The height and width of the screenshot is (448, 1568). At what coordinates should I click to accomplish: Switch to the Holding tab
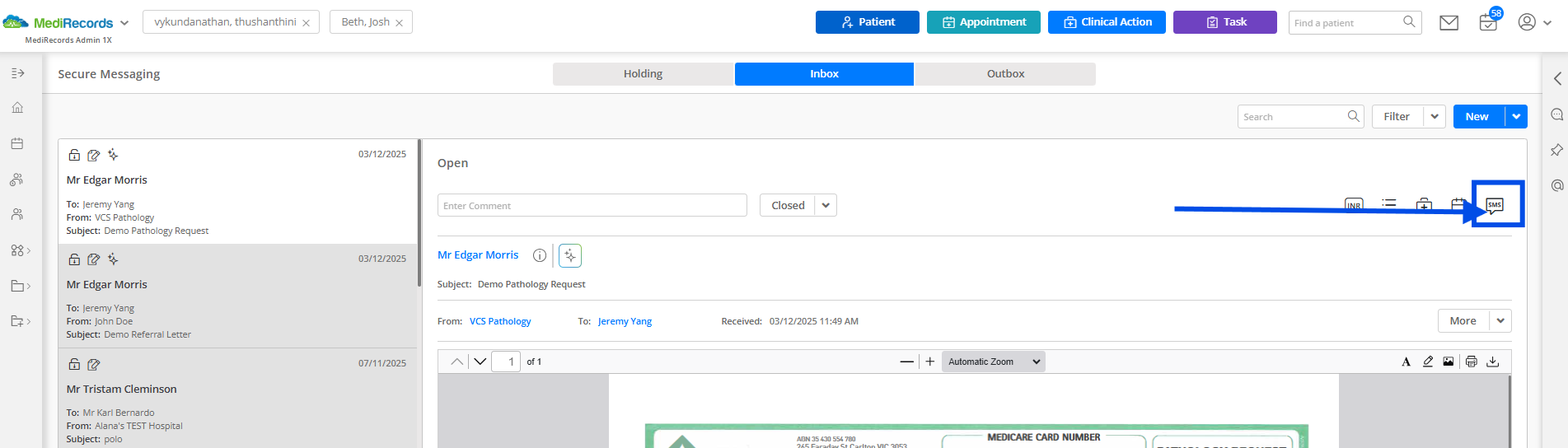[643, 74]
